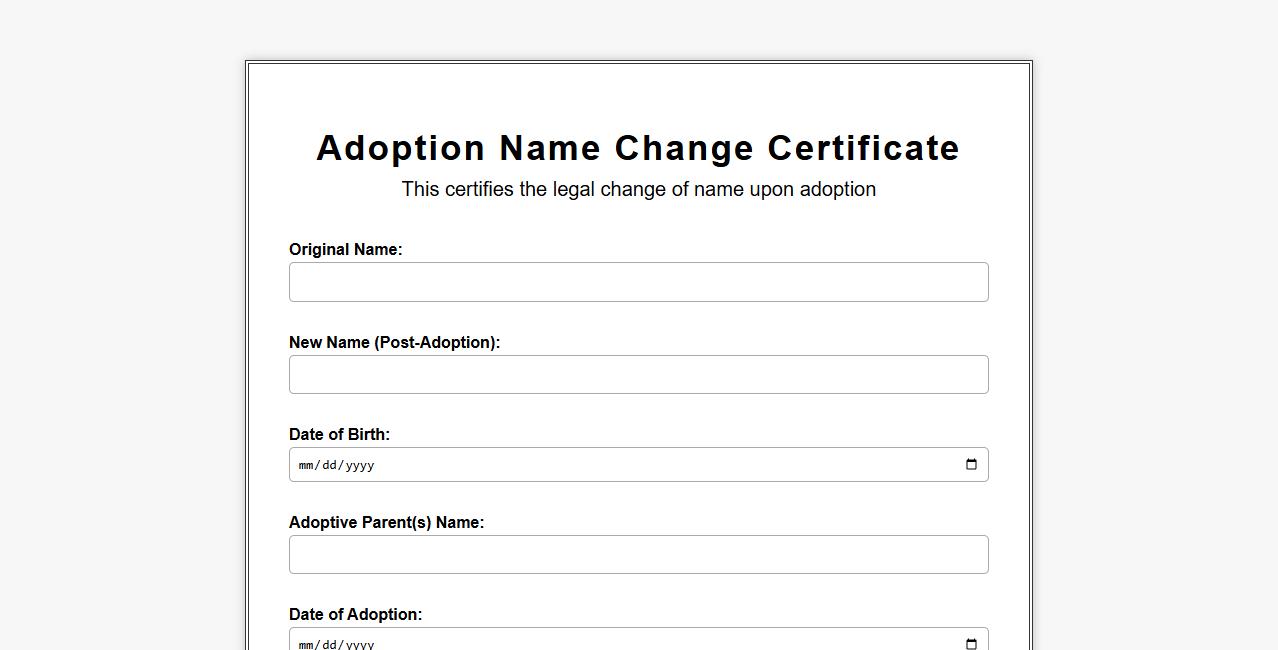Image resolution: width=1278 pixels, height=650 pixels.
Task: Open the Date of Birth calendar picker
Action: point(971,465)
